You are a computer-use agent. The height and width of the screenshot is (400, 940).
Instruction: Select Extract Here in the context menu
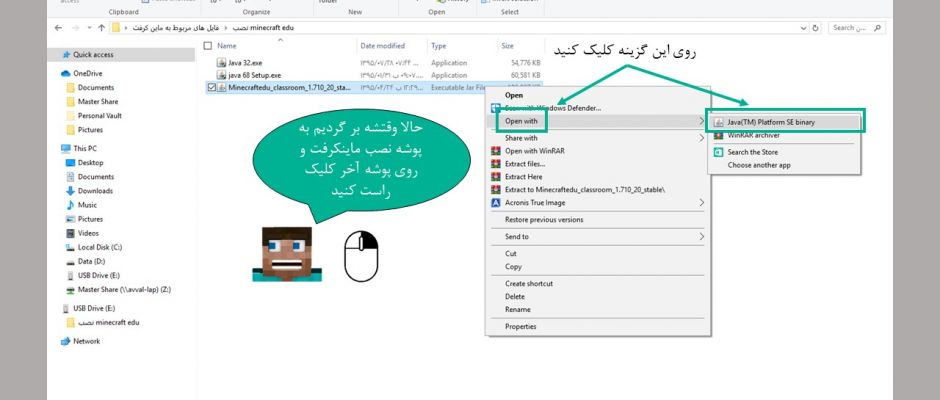click(x=526, y=176)
